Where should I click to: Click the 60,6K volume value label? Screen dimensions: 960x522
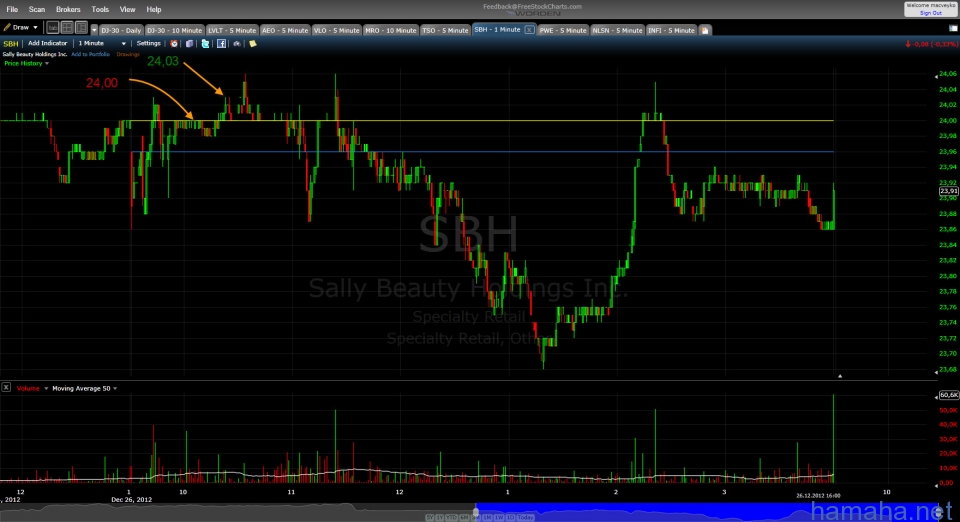click(x=948, y=395)
